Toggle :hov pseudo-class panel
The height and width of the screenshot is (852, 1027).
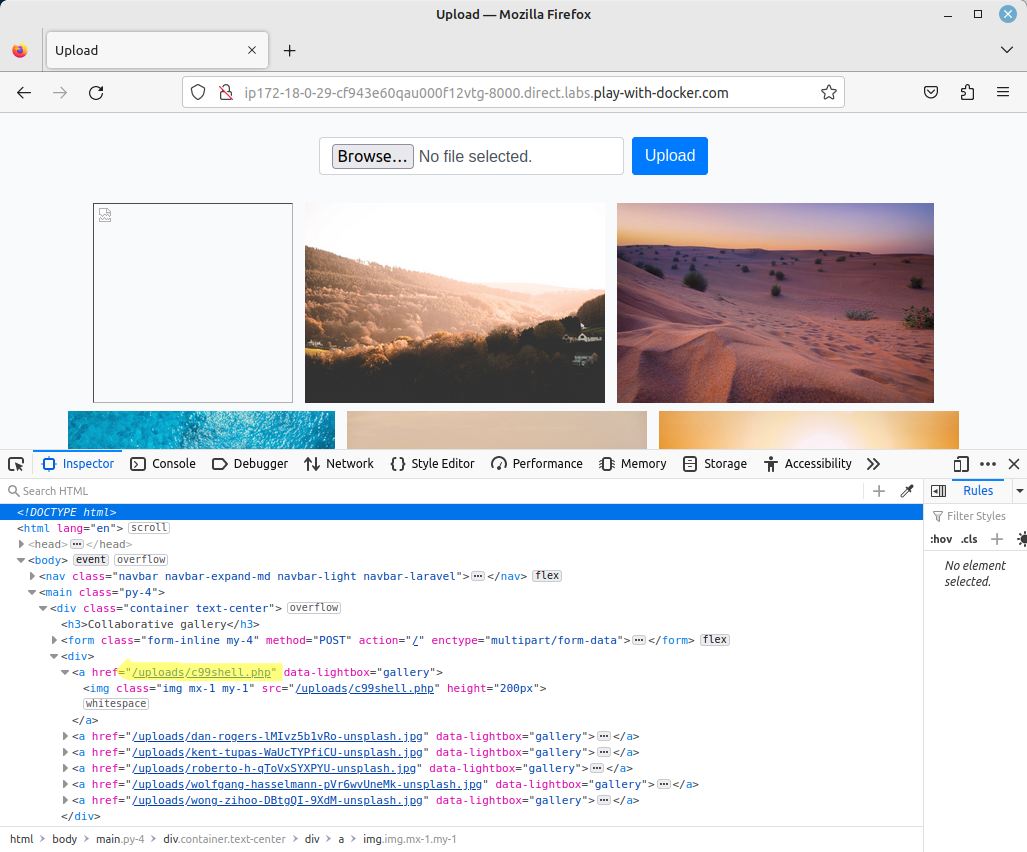[941, 539]
